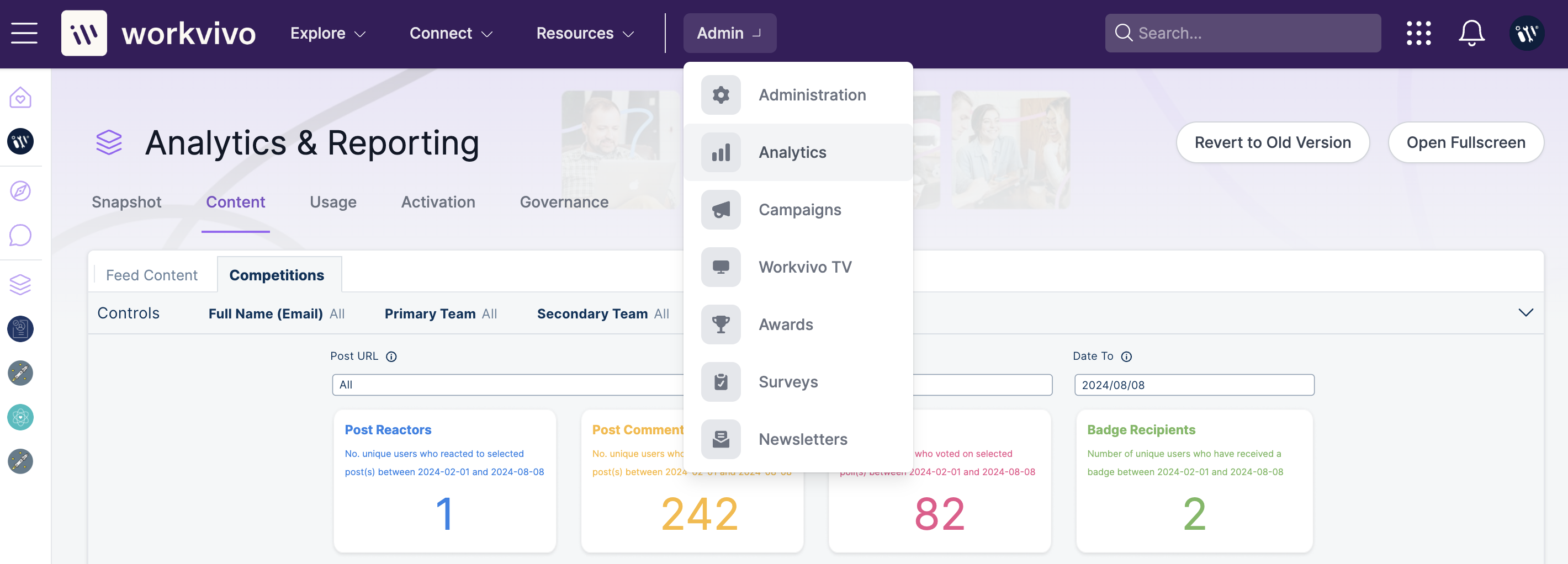This screenshot has height=564, width=1568.
Task: Click the Awards trophy icon
Action: click(721, 324)
